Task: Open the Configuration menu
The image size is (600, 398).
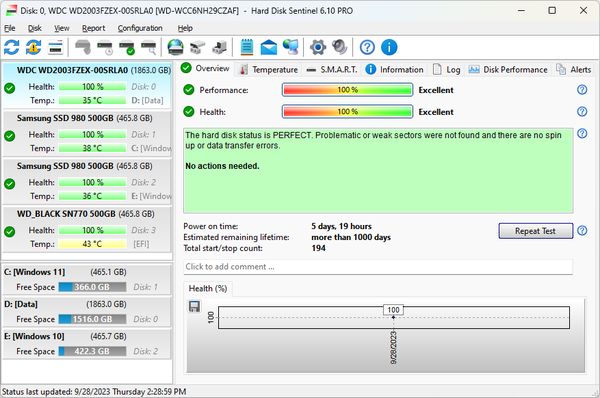Action: [x=140, y=28]
